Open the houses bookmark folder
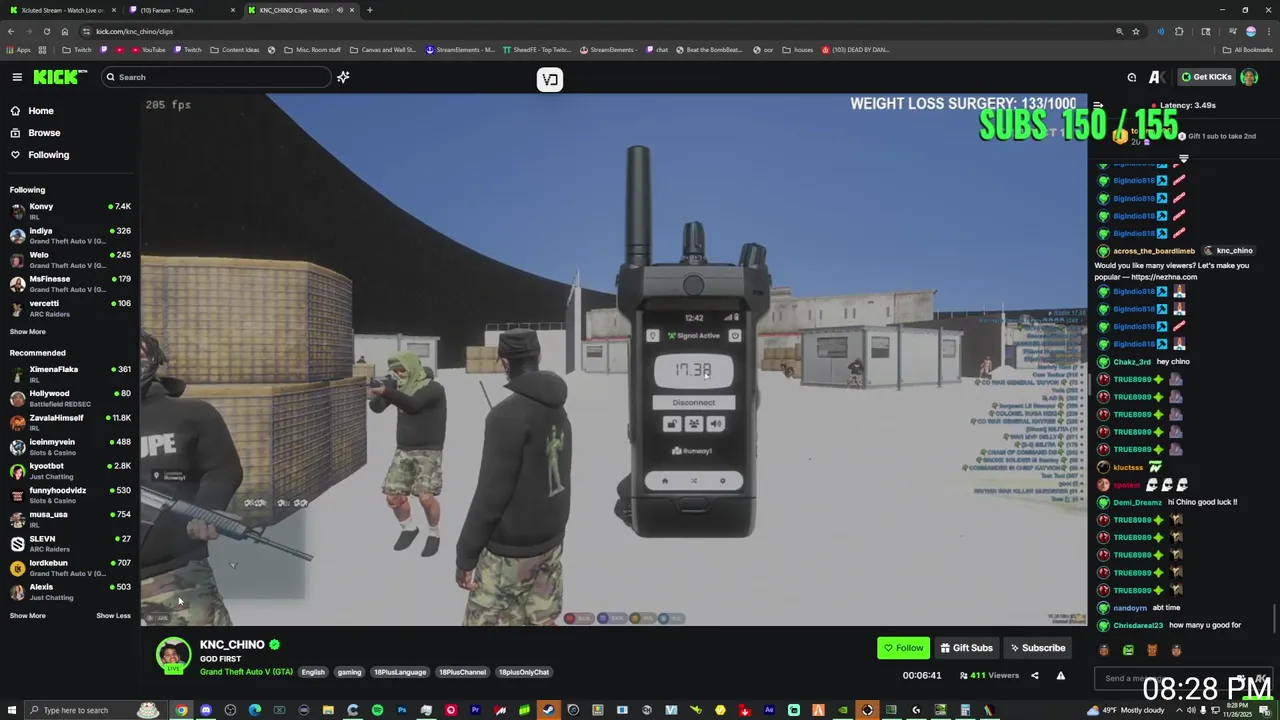The width and height of the screenshot is (1280, 720). 797,49
